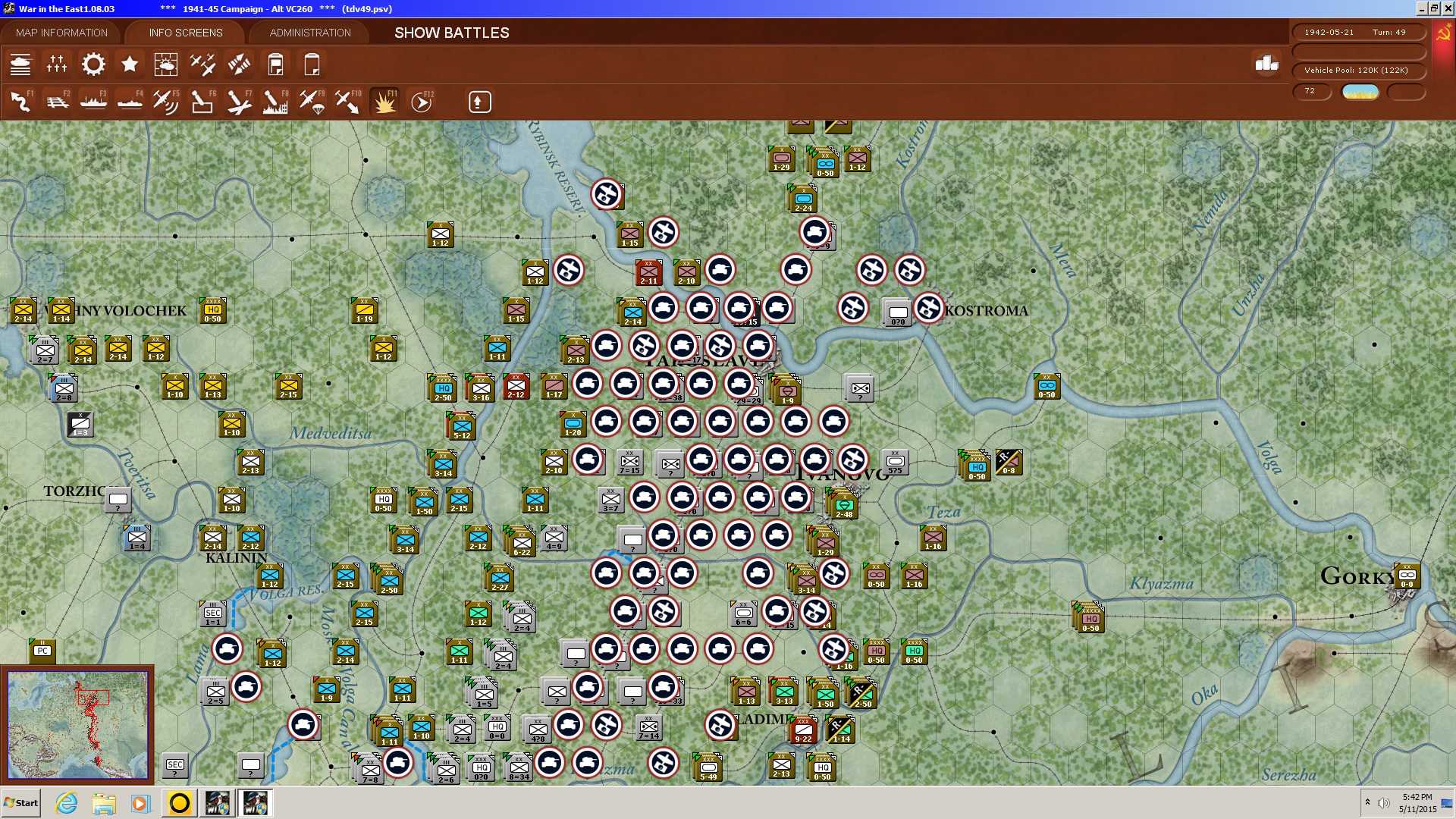Click the blank clipboard icon
1456x819 pixels.
[312, 64]
